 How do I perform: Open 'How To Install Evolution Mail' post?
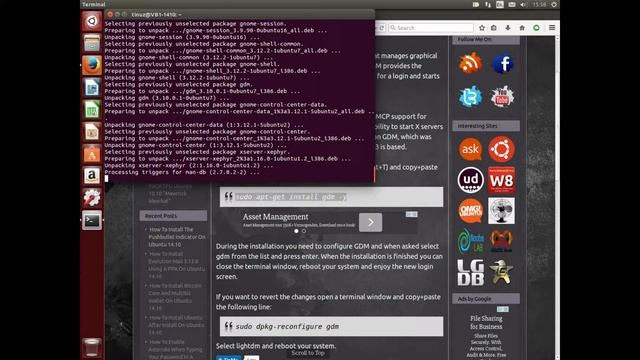point(177,265)
